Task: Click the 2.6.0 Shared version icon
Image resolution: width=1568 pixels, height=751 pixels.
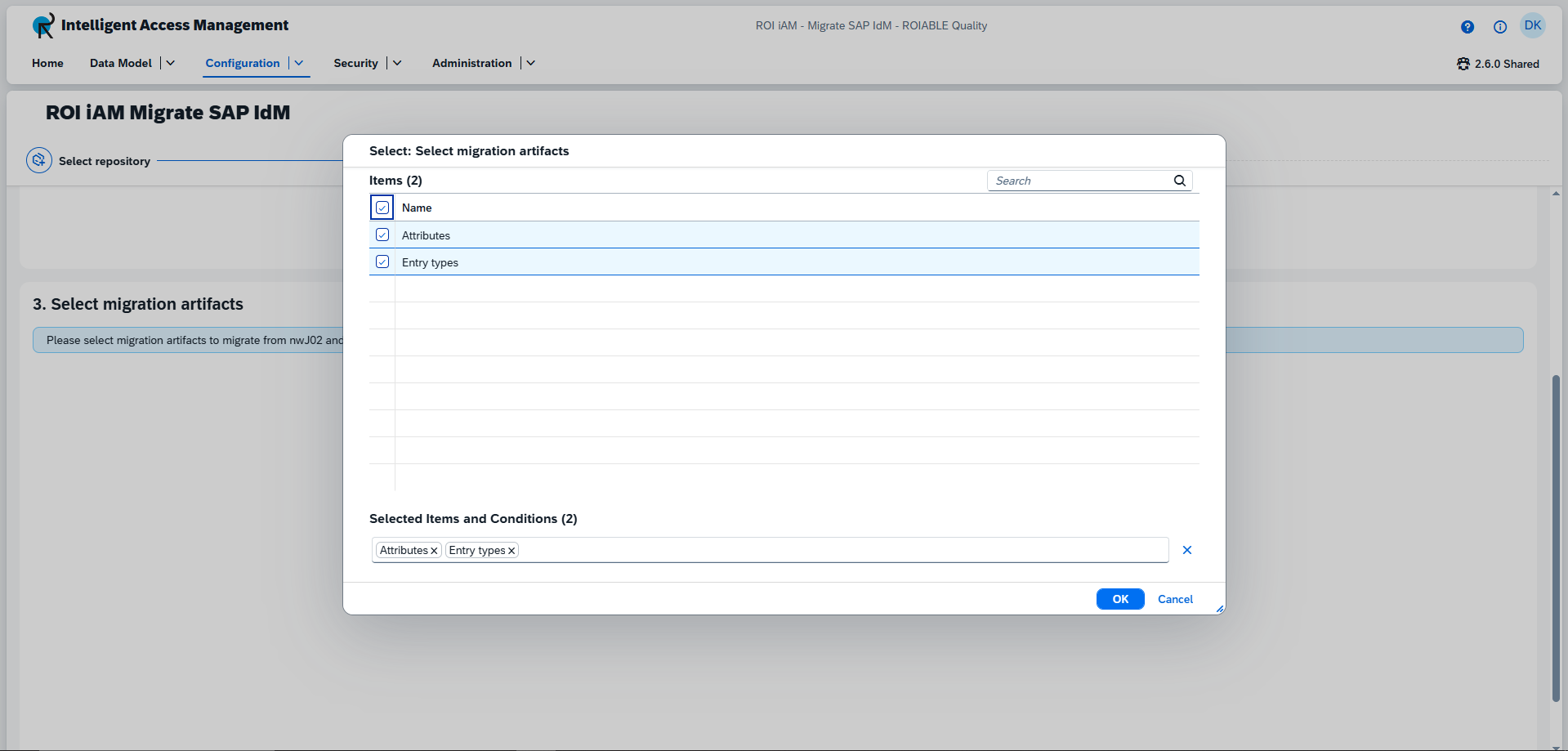Action: click(x=1463, y=64)
